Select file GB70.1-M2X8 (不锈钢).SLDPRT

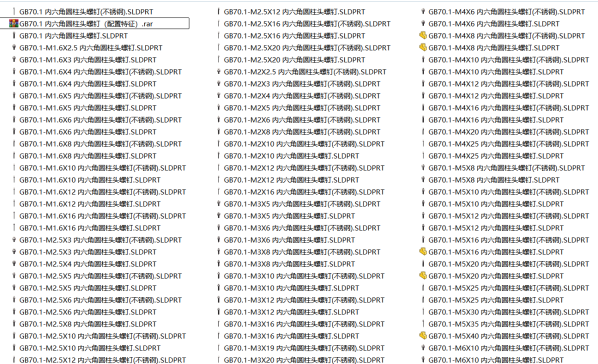tap(302, 132)
